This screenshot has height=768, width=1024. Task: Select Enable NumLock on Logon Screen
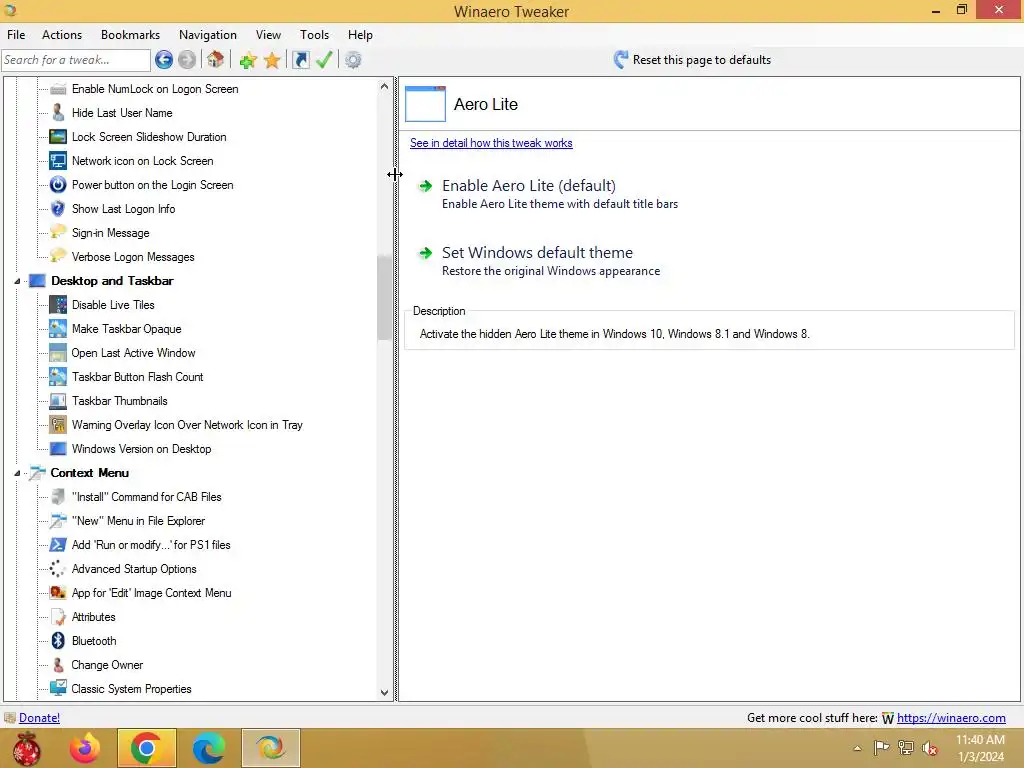pyautogui.click(x=155, y=89)
